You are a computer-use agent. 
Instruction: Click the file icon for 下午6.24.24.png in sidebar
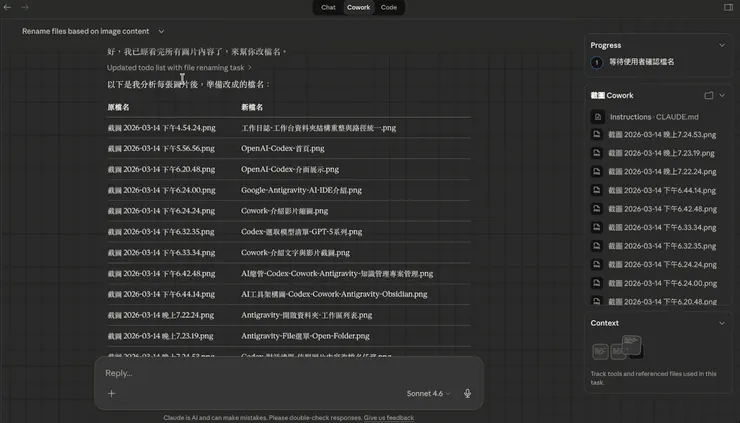597,264
